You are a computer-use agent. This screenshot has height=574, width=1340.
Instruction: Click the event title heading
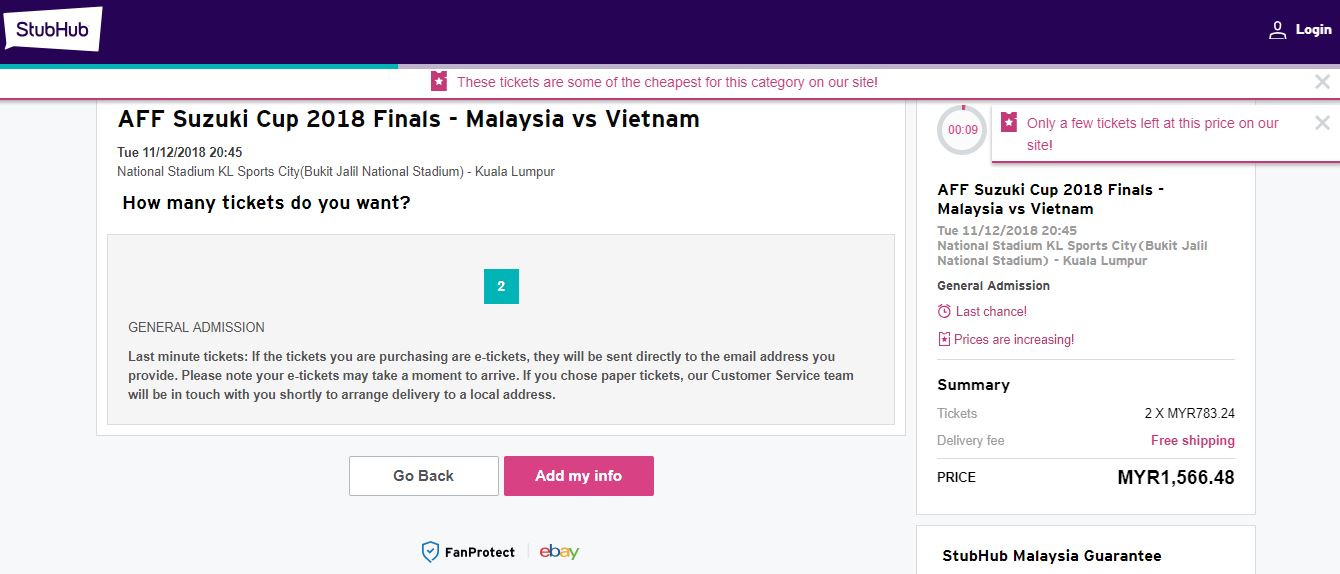tap(408, 120)
